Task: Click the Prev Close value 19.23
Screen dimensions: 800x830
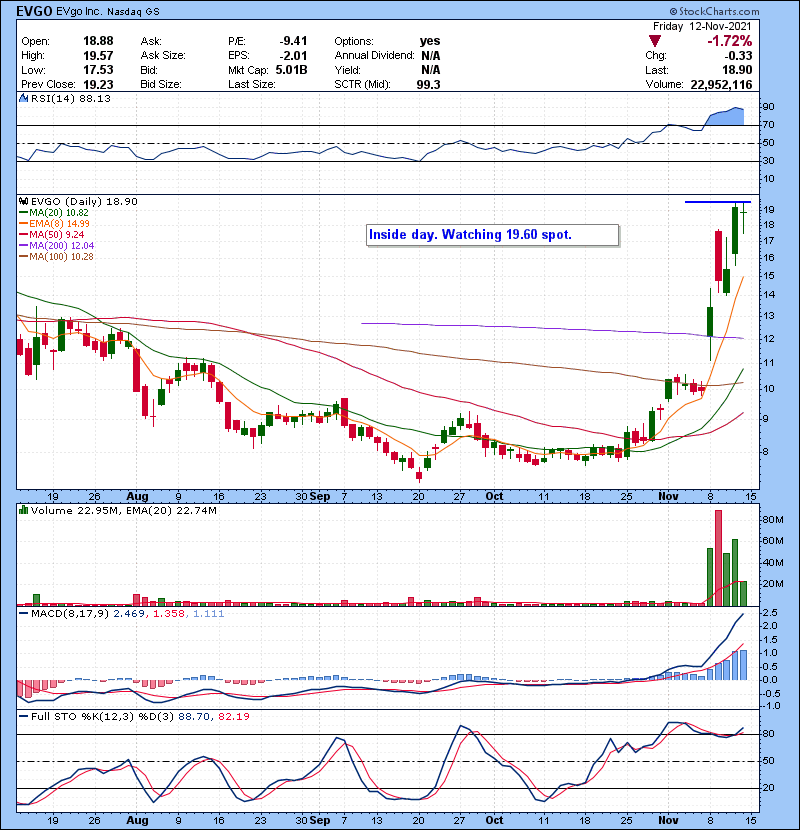Action: 98,84
